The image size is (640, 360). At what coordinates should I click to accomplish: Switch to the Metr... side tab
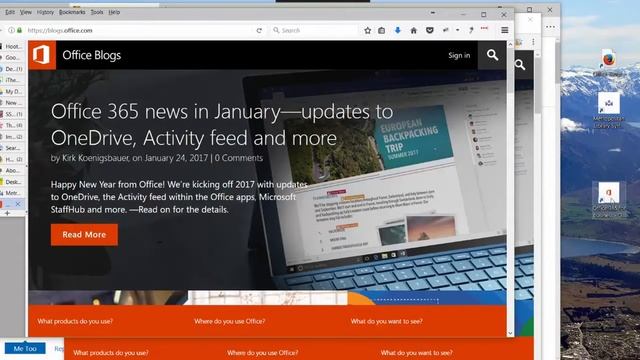point(12,193)
